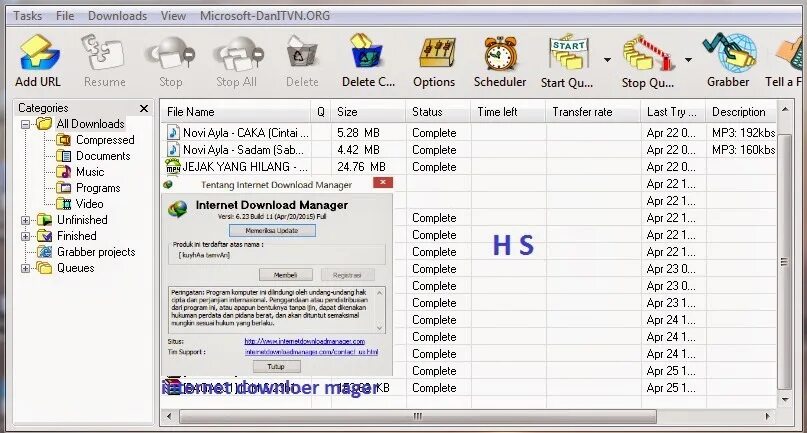Select the Documents category
807x433 pixels.
click(103, 156)
